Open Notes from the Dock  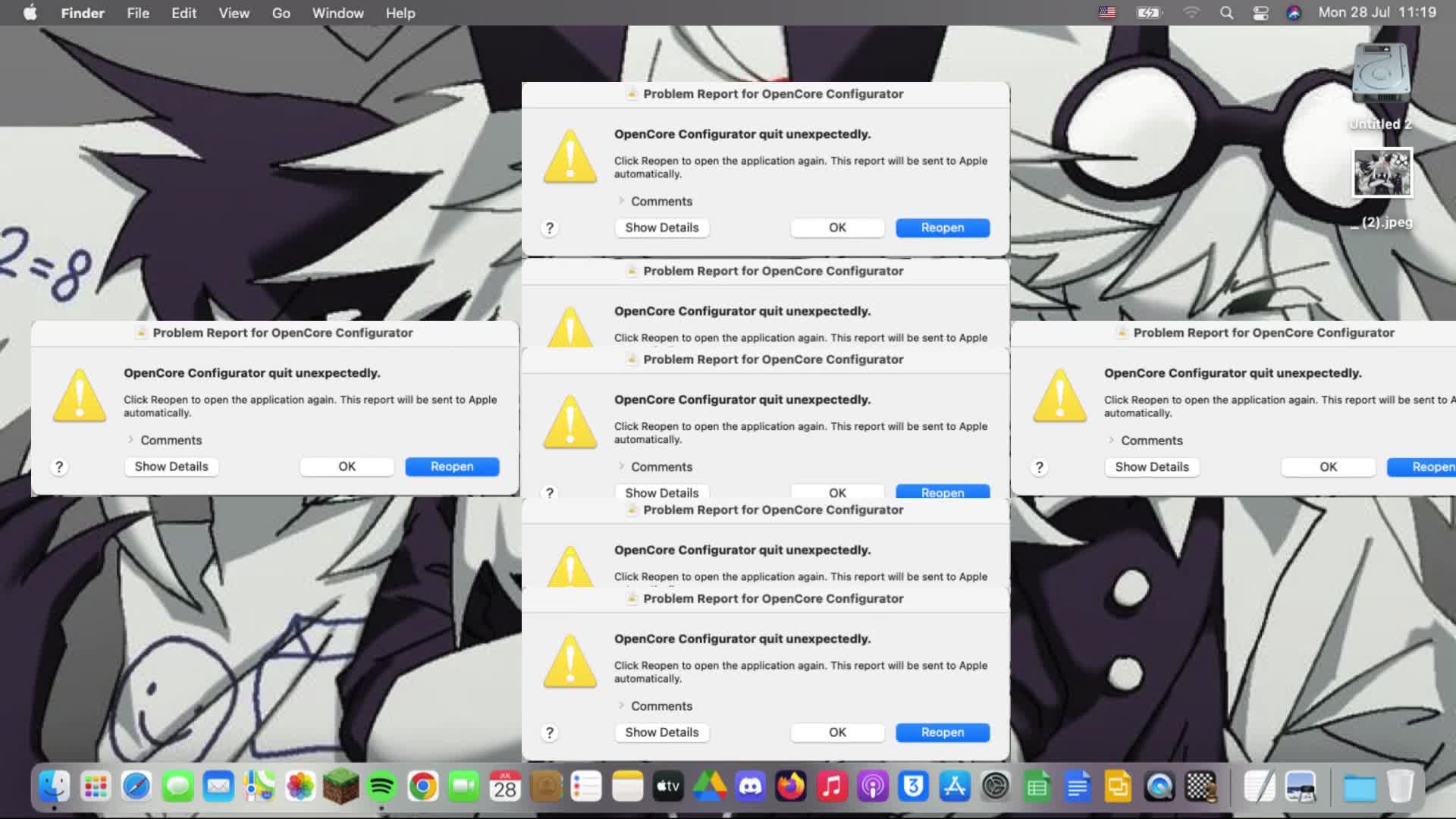point(628,786)
